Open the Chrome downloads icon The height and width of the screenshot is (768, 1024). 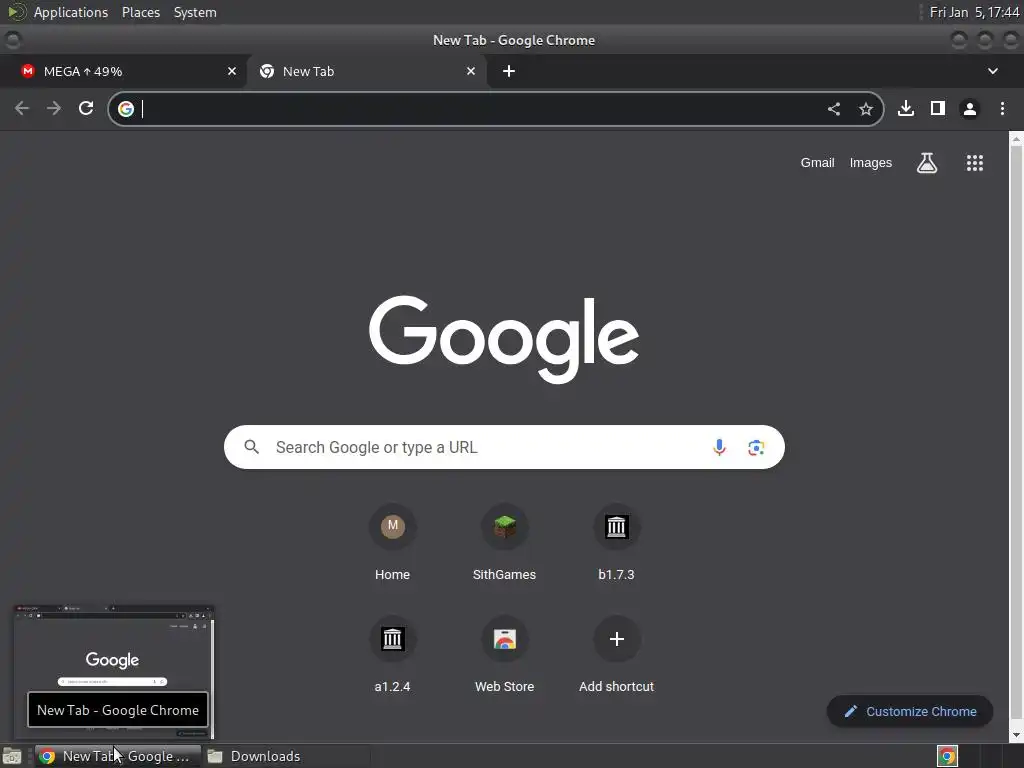pos(906,108)
